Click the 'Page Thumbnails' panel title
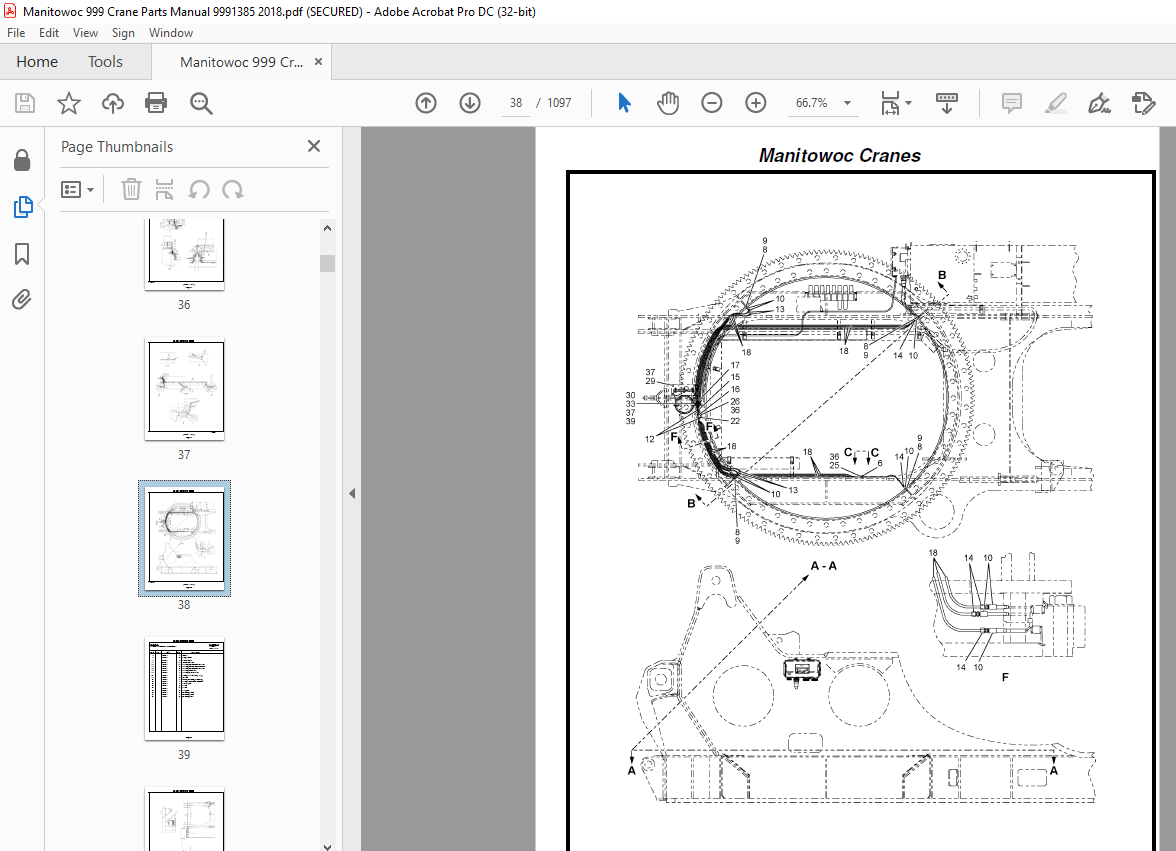Screen dimensions: 1176x851 point(117,147)
